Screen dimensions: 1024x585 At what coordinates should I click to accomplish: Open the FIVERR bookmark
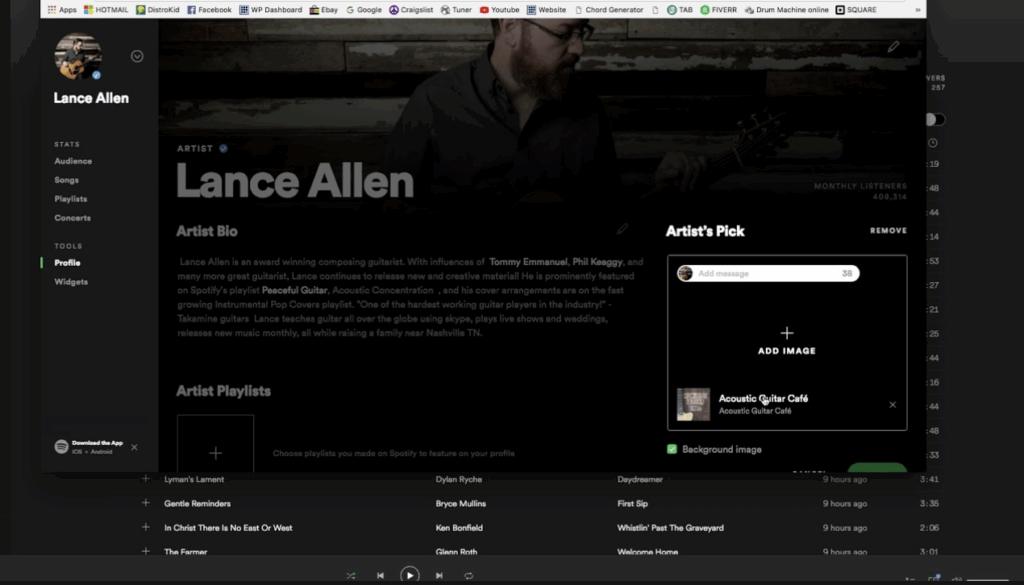click(718, 10)
